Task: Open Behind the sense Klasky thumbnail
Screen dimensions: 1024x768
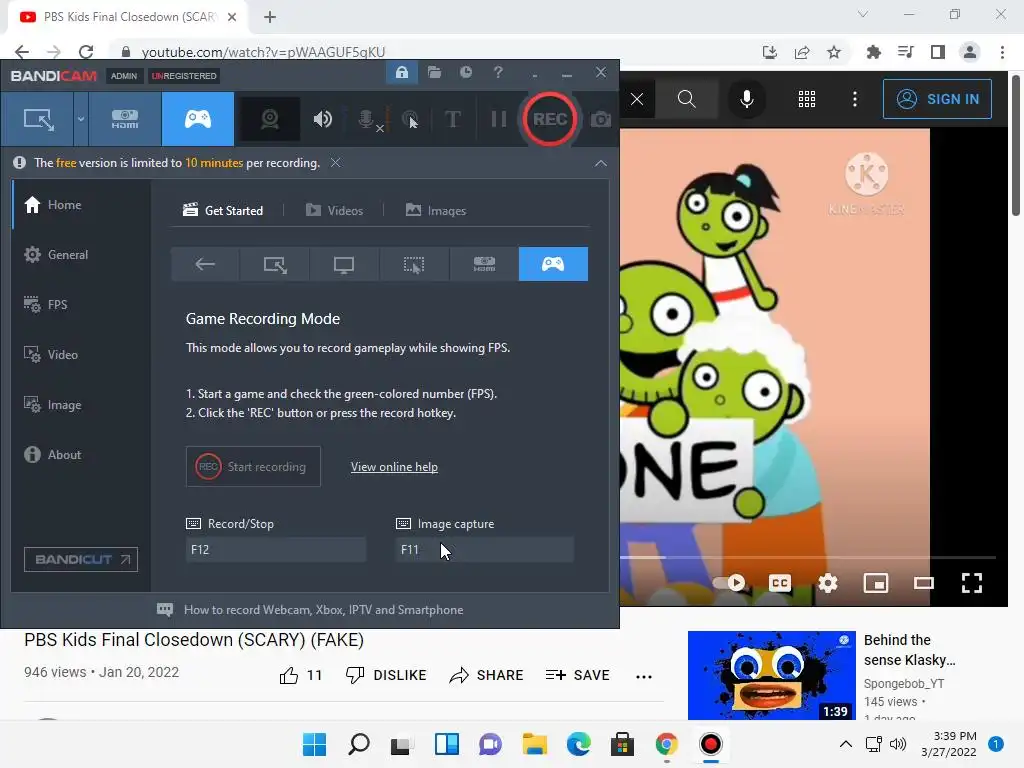Action: tap(772, 675)
